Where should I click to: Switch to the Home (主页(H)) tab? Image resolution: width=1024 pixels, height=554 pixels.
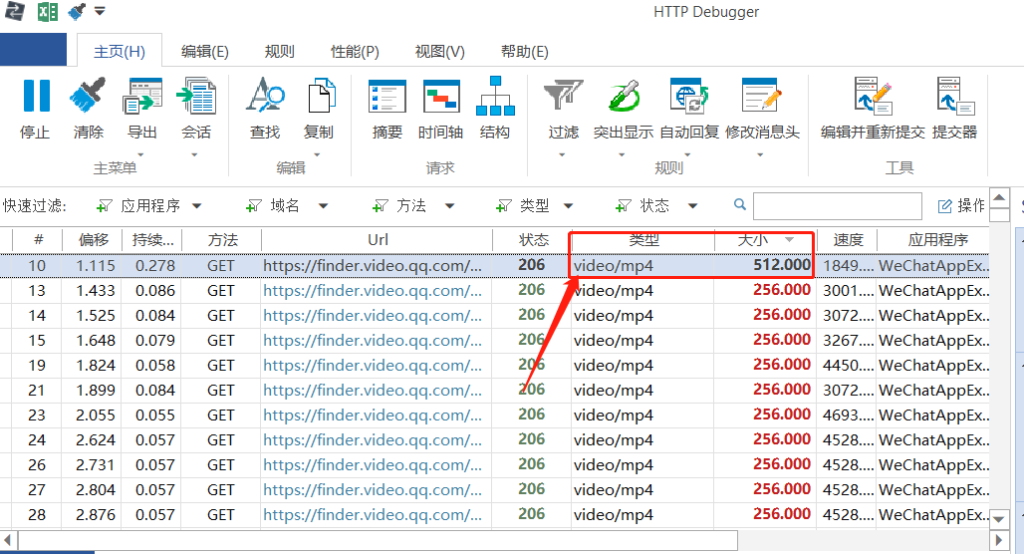pos(120,52)
